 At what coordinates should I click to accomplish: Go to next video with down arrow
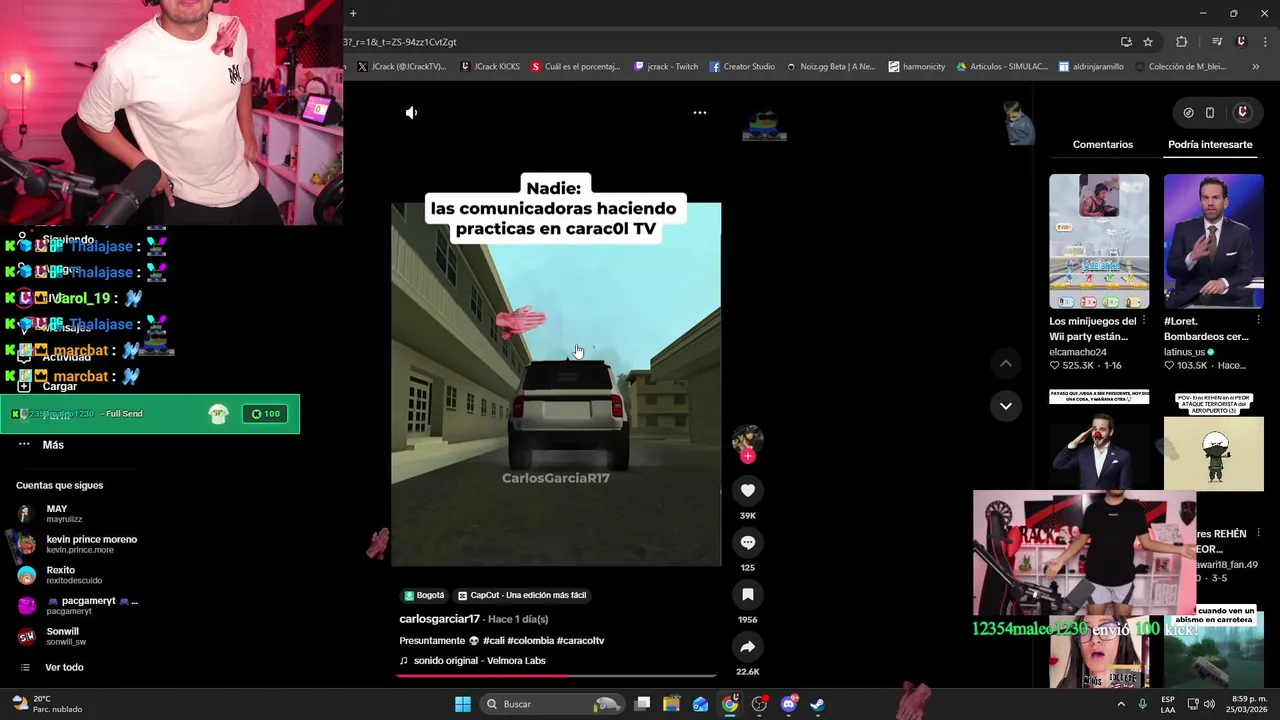click(x=1006, y=405)
